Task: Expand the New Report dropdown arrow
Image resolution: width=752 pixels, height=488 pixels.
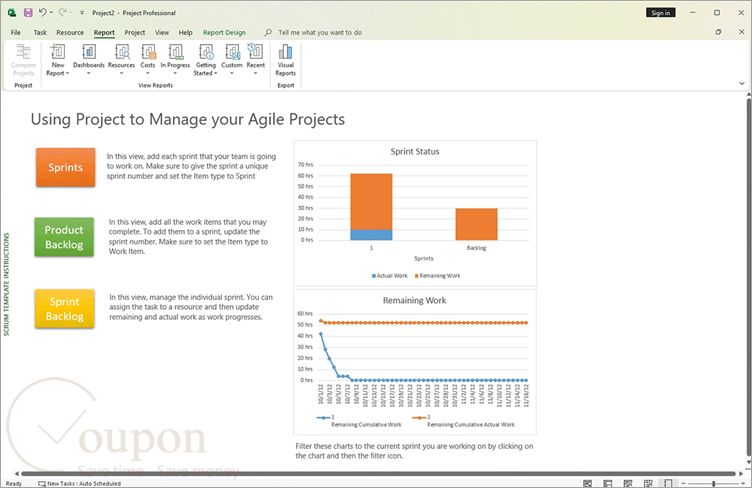Action: (67, 73)
